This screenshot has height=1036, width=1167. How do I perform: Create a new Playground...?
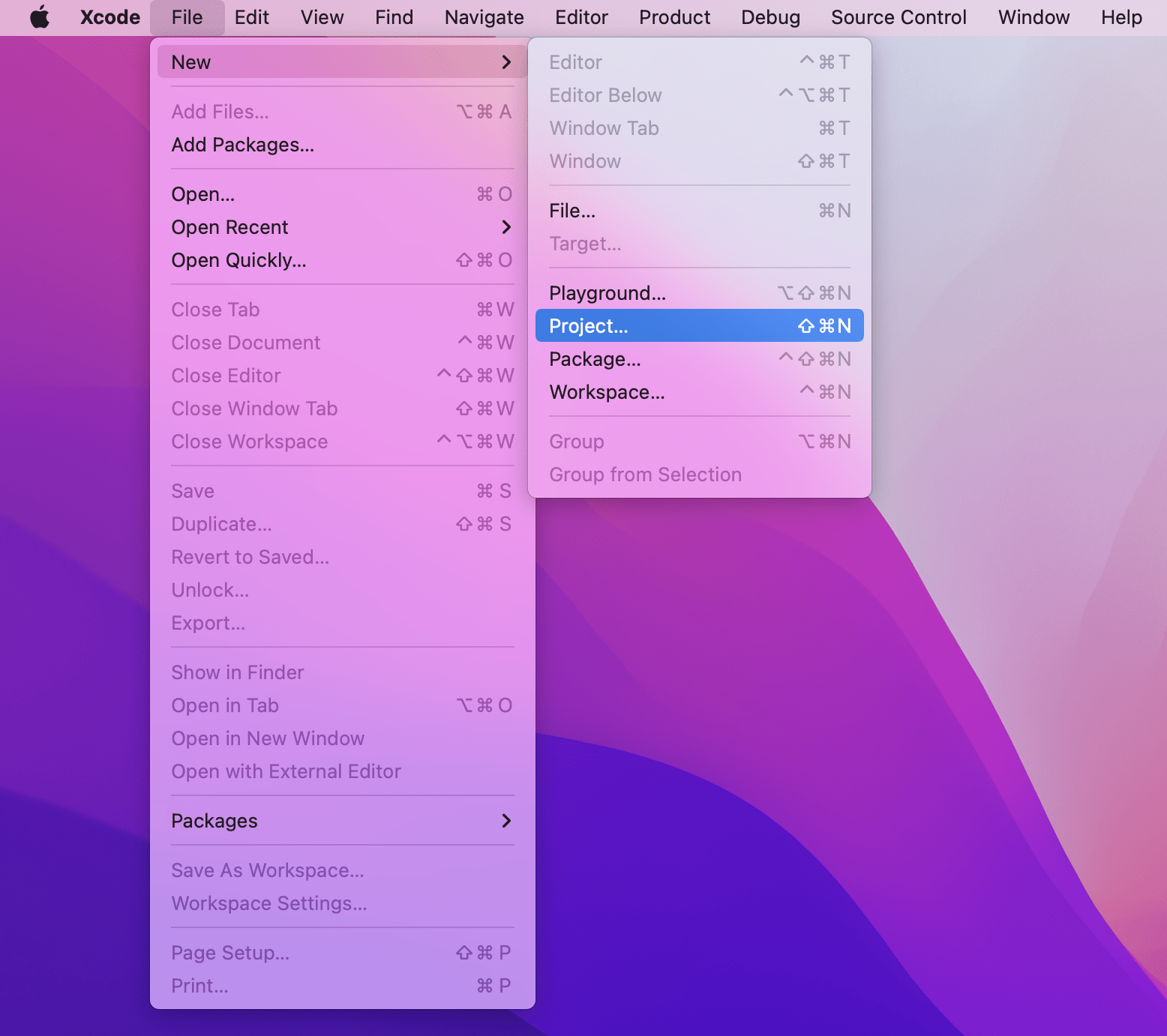[x=700, y=293]
